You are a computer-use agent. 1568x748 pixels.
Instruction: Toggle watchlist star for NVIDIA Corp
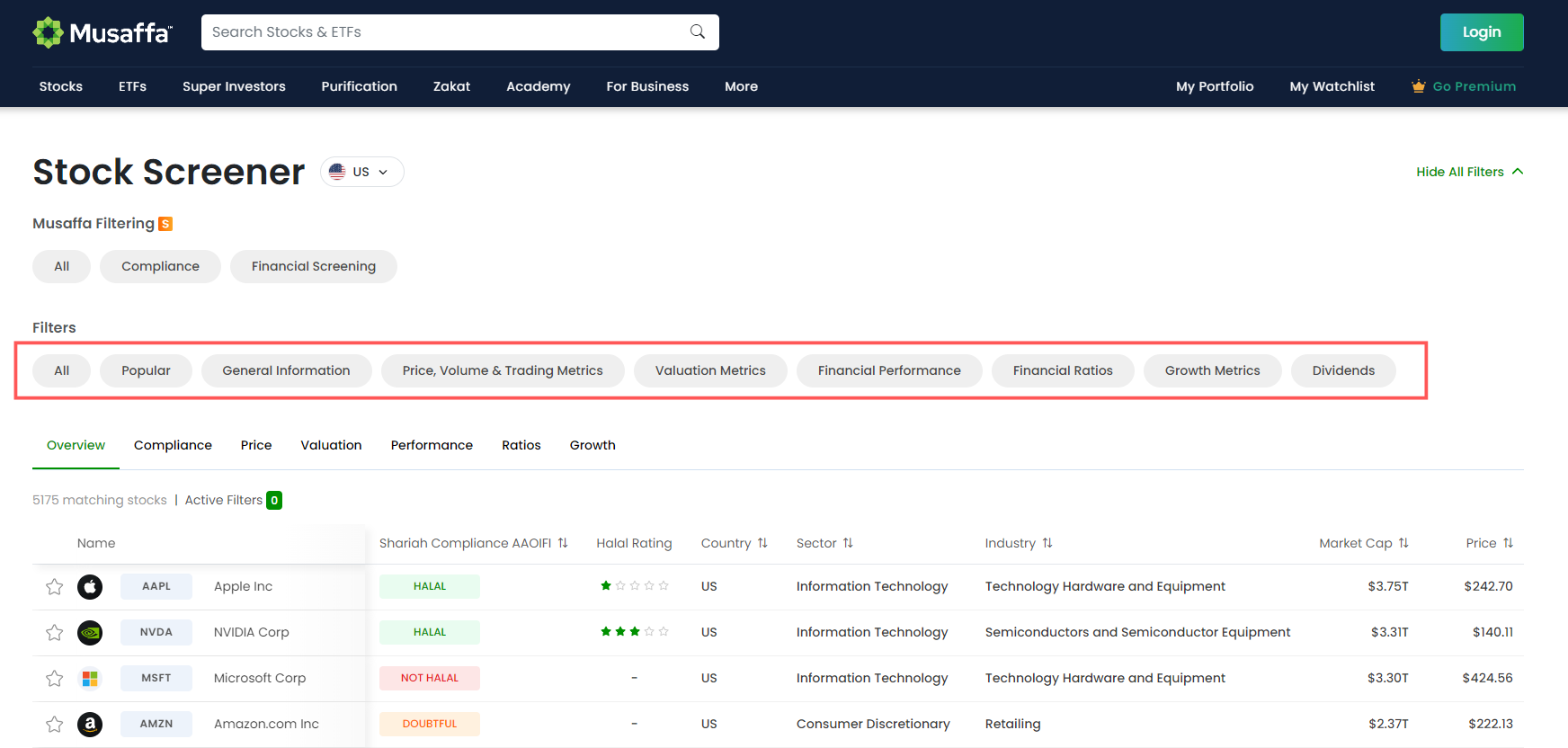[55, 633]
